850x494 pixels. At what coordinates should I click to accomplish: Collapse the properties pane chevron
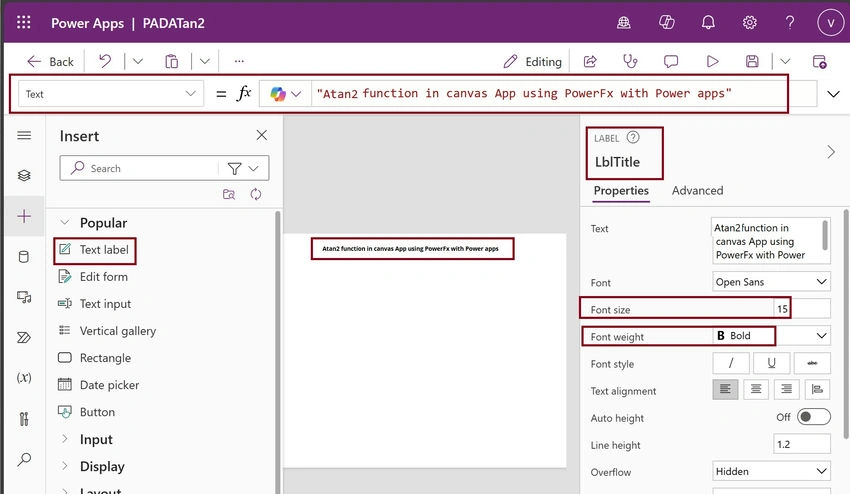click(x=831, y=152)
